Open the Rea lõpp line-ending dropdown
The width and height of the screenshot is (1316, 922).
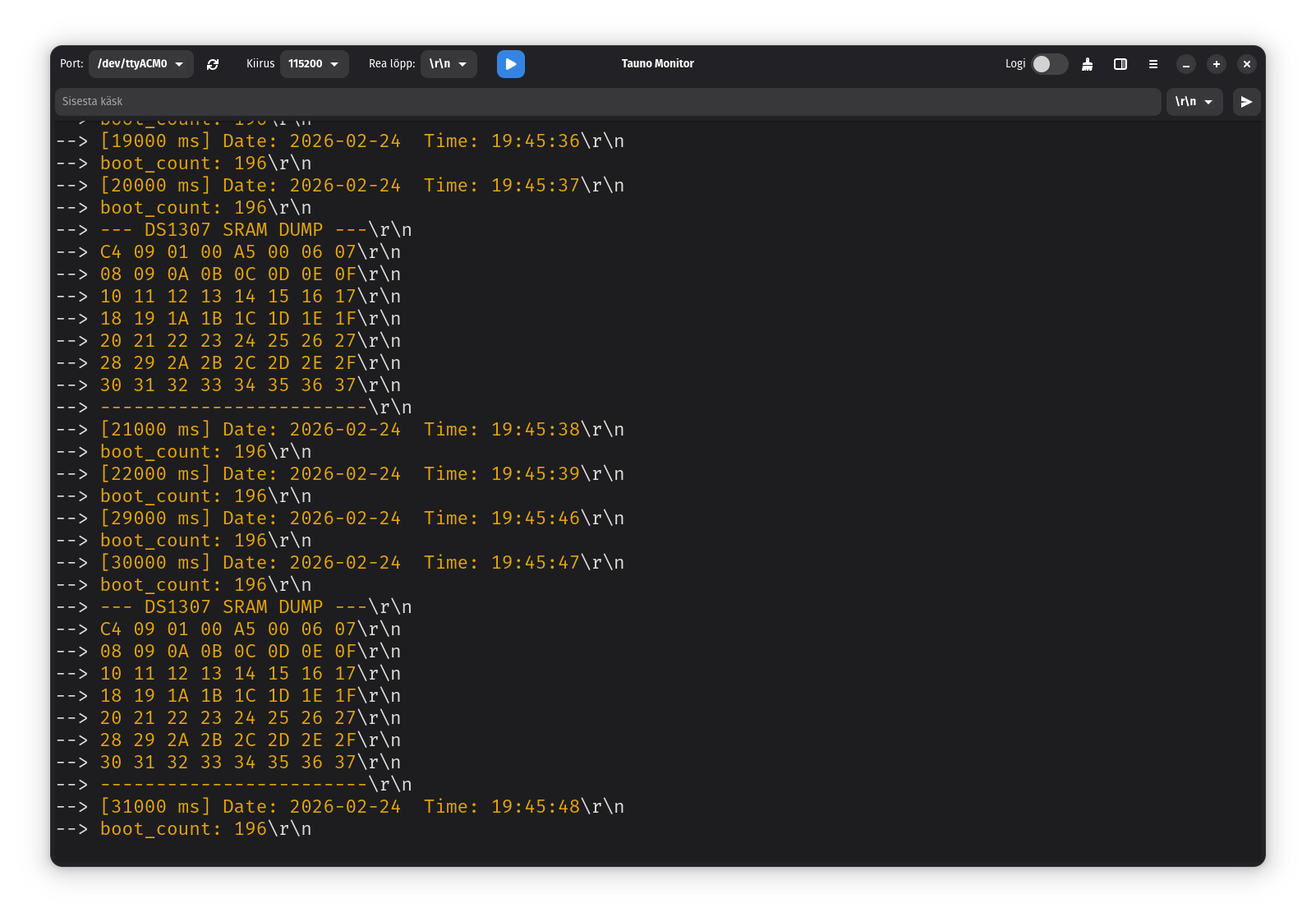(x=449, y=64)
